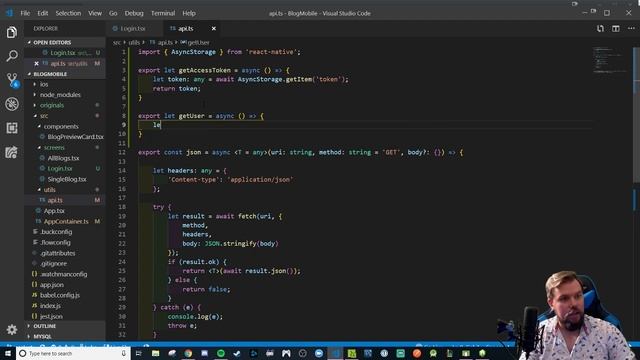Open .flowconfig file
The height and width of the screenshot is (360, 640).
tap(55, 242)
